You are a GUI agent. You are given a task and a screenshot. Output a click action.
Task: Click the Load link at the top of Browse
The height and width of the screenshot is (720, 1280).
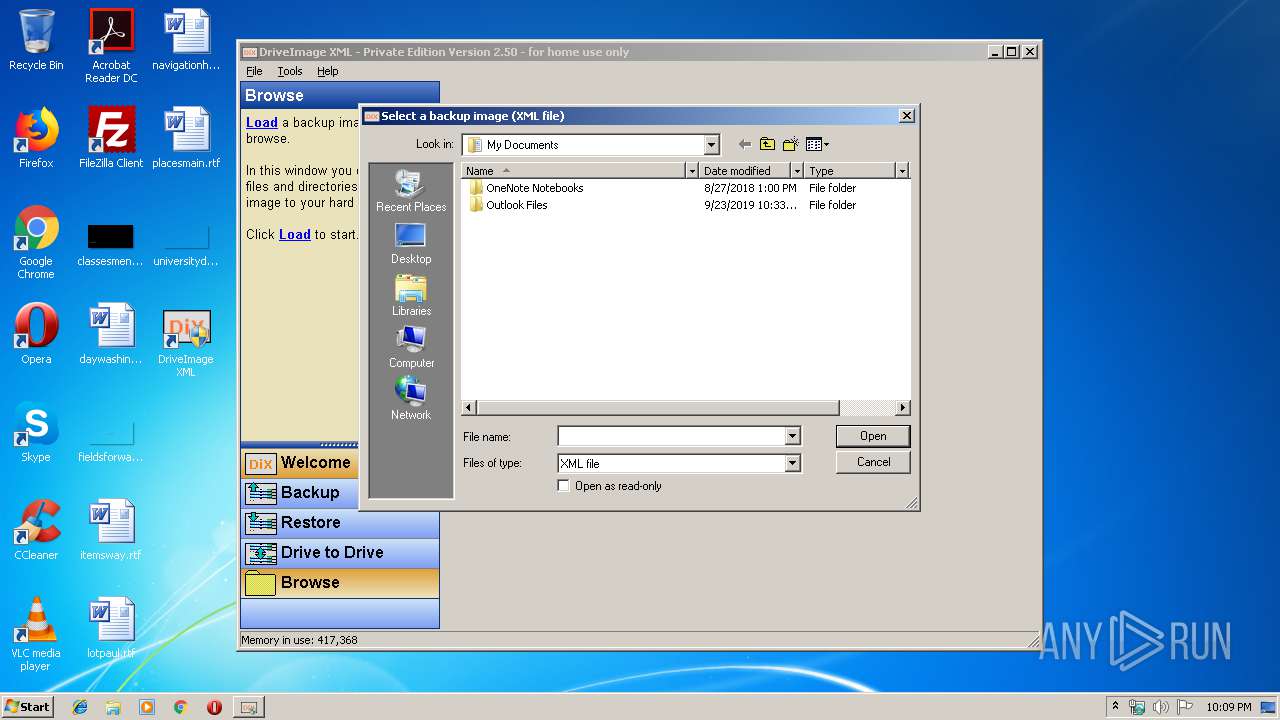262,123
